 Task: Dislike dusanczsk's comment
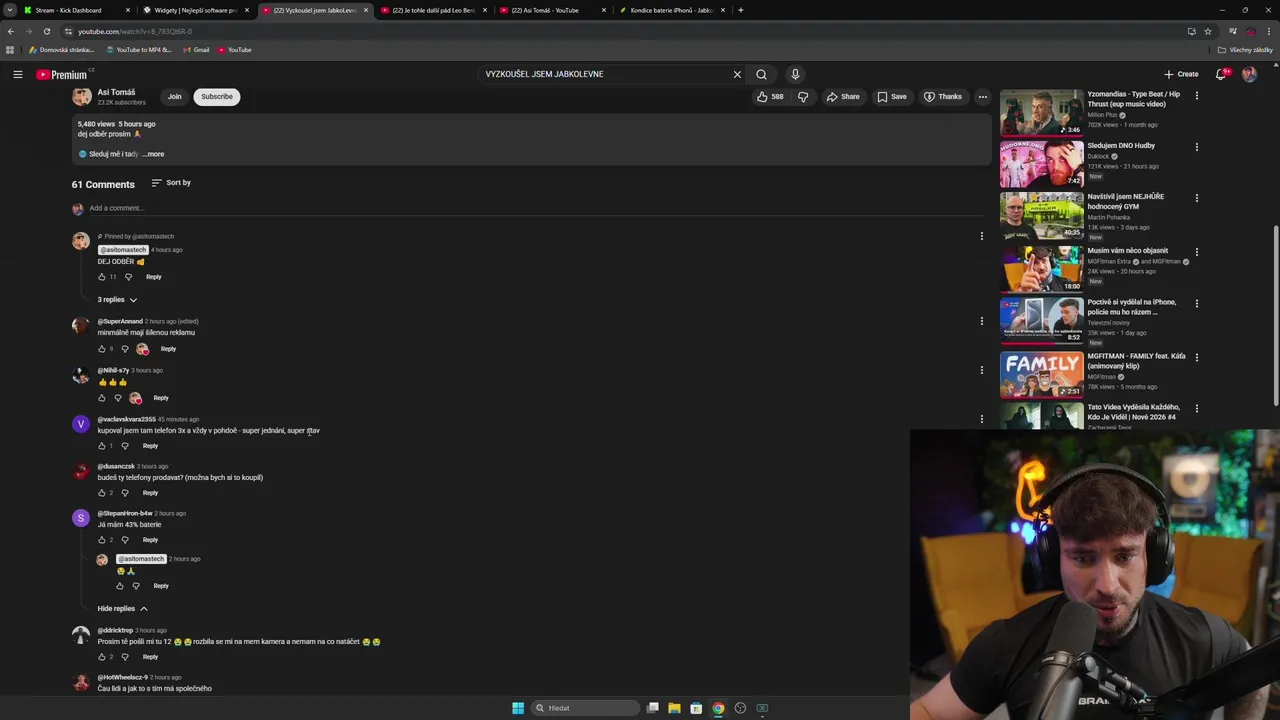pos(125,493)
